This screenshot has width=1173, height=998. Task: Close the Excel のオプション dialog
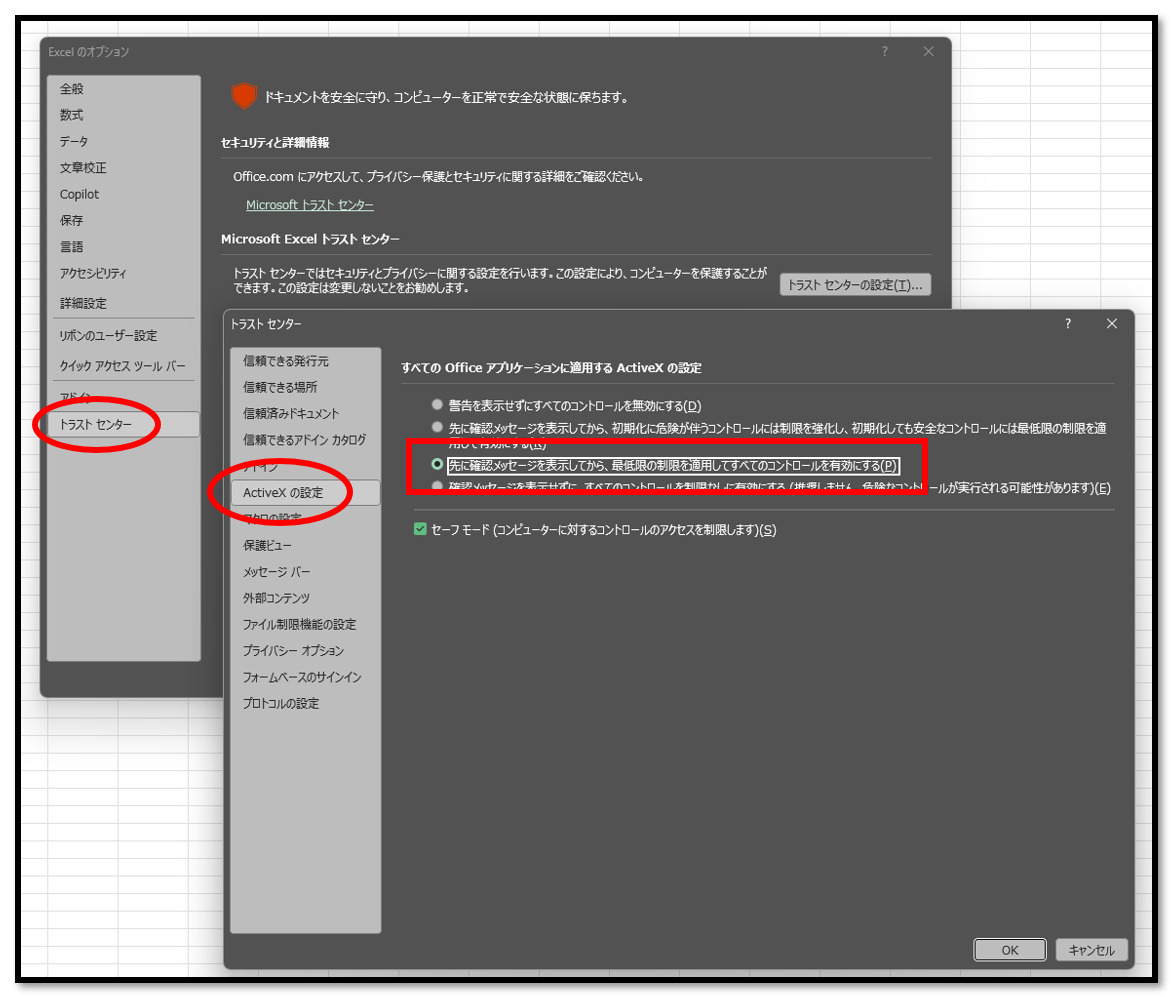928,51
